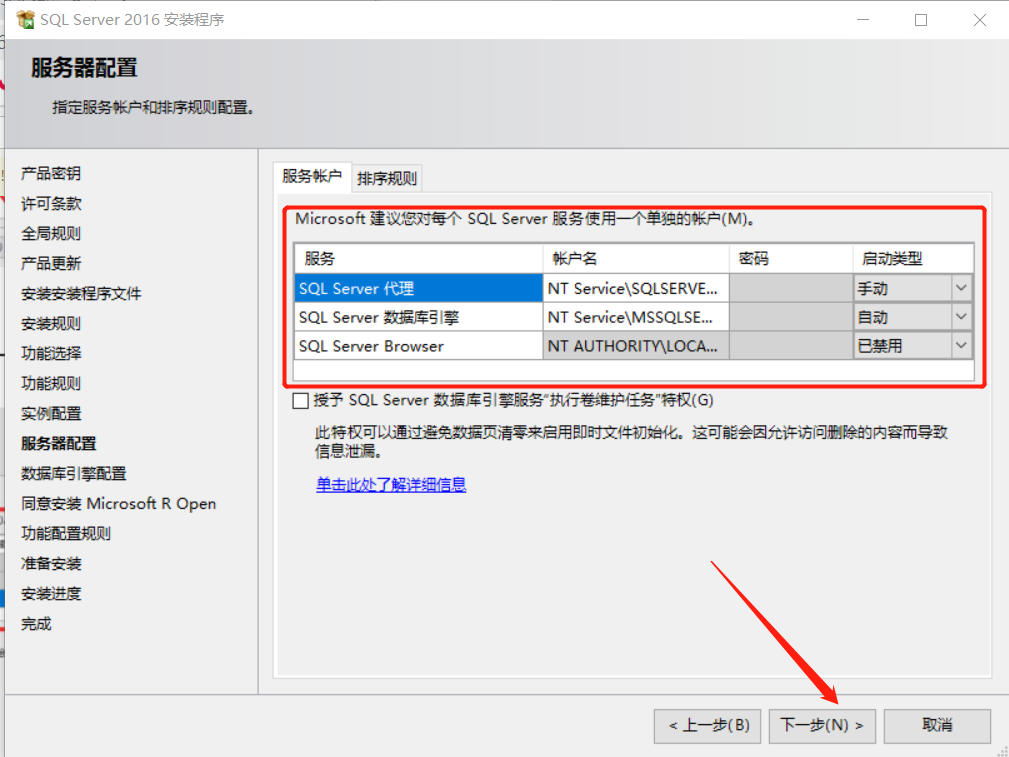Viewport: 1009px width, 757px height.
Task: Click the 启动类型 column header
Action: pos(913,259)
